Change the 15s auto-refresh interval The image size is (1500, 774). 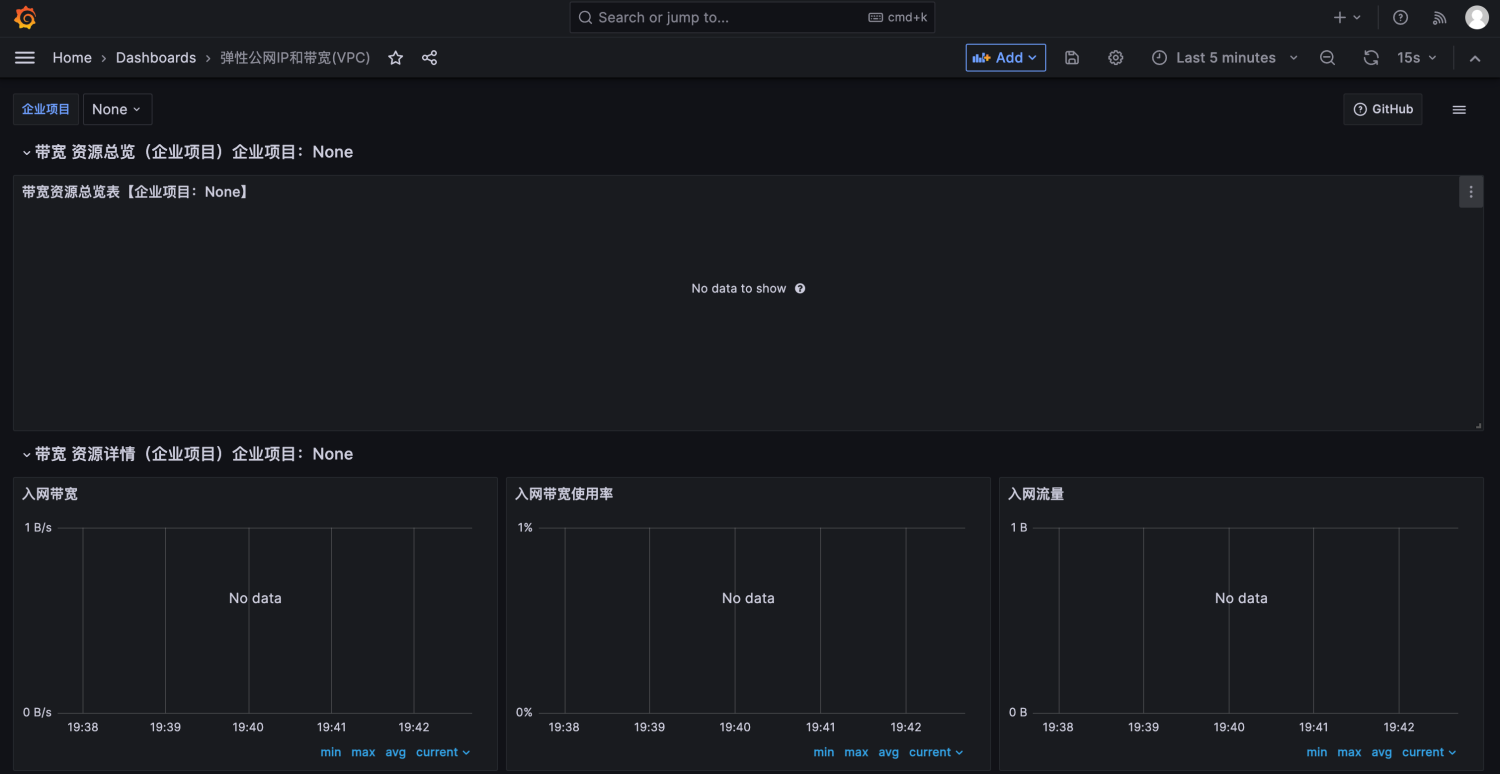click(1417, 58)
